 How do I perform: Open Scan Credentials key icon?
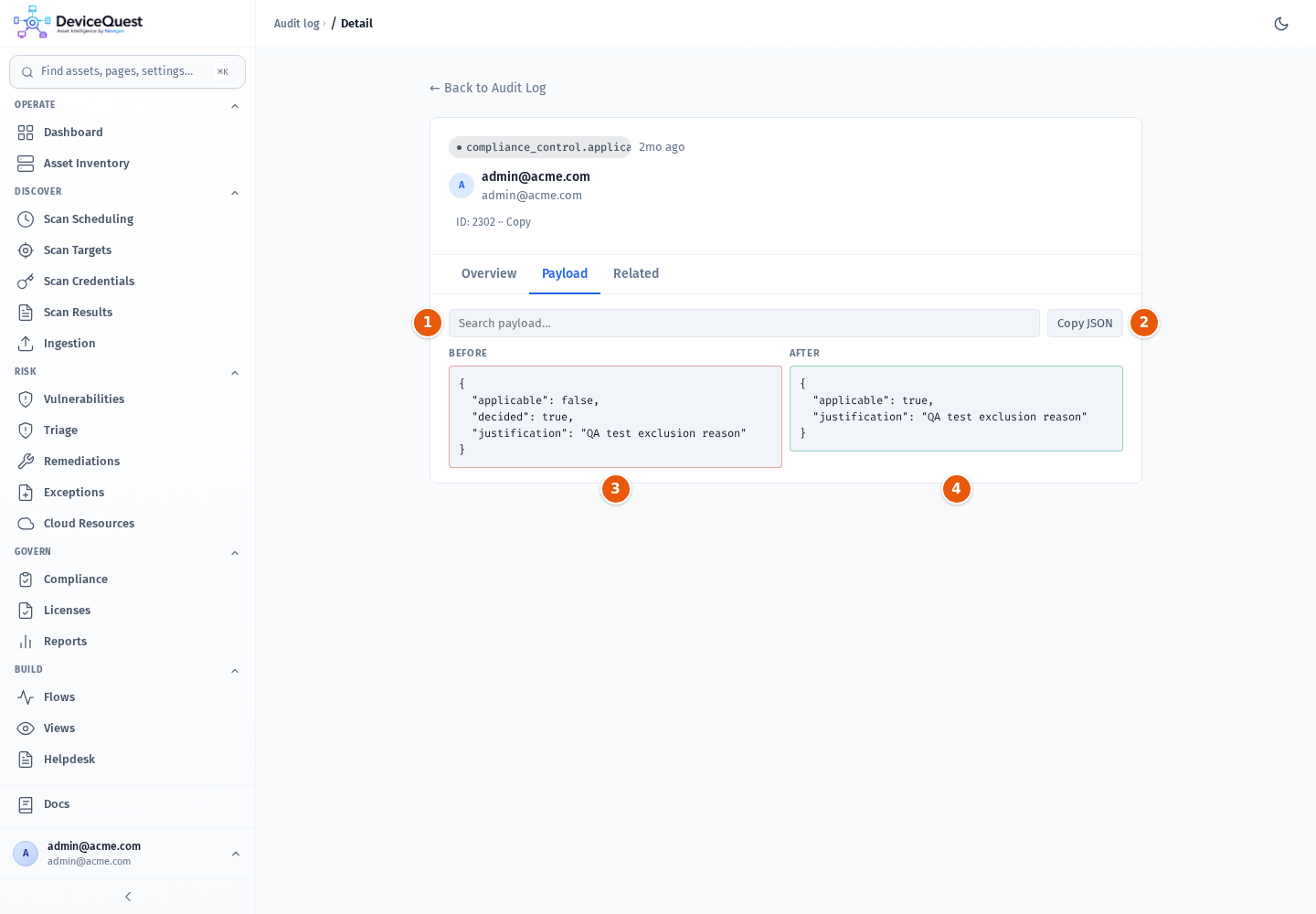(x=26, y=282)
